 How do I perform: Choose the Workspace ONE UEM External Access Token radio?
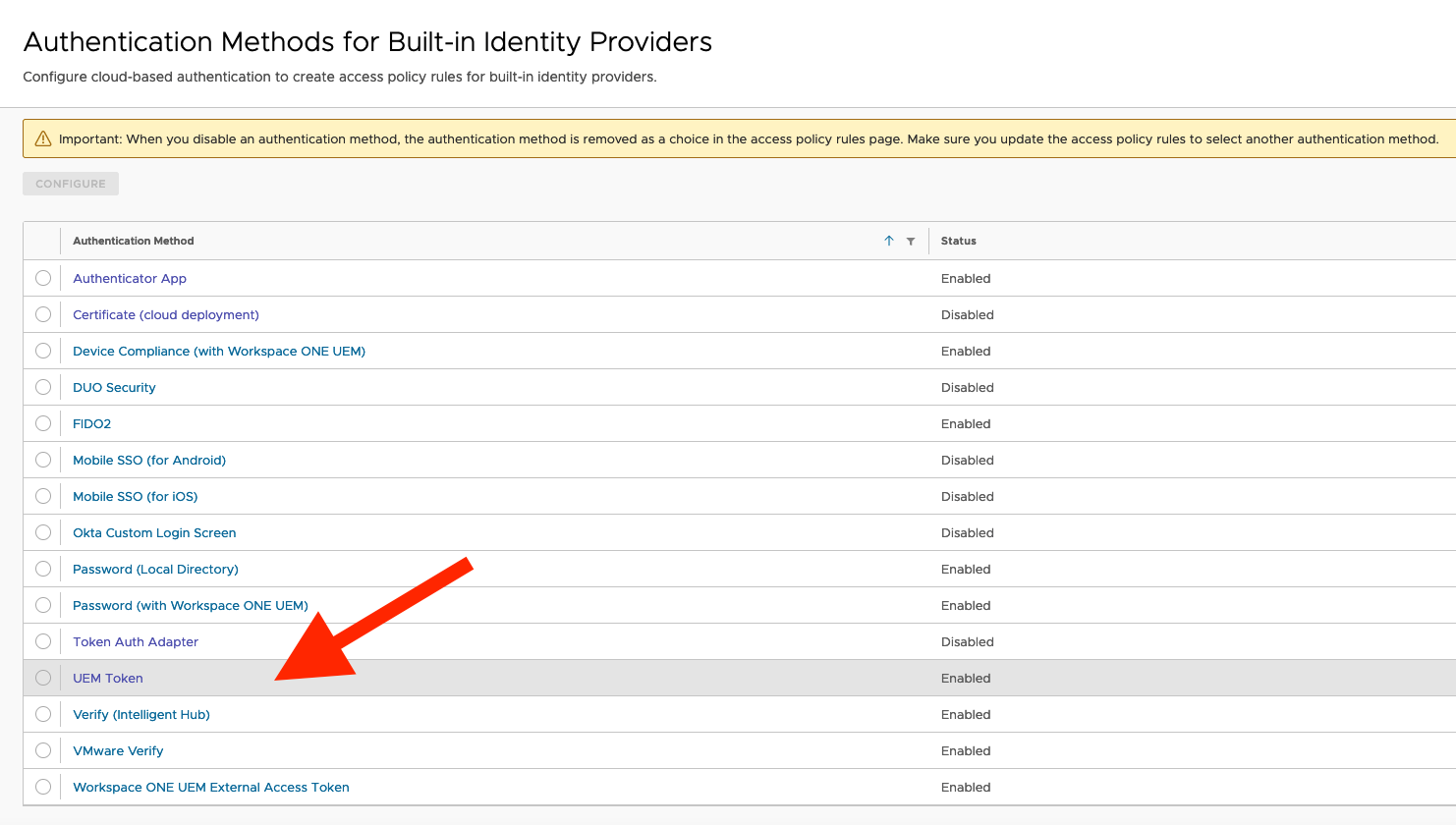(x=43, y=787)
